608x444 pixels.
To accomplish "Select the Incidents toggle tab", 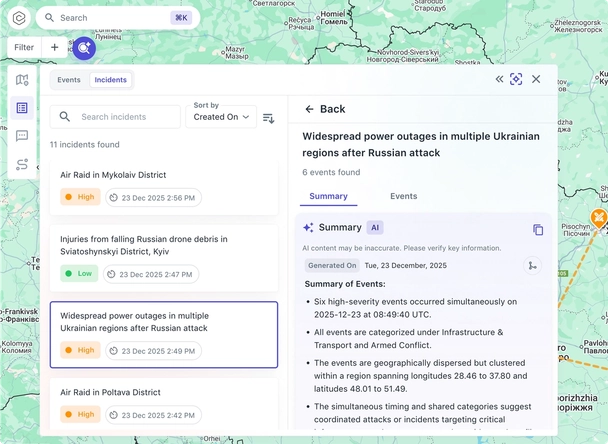I will (111, 80).
